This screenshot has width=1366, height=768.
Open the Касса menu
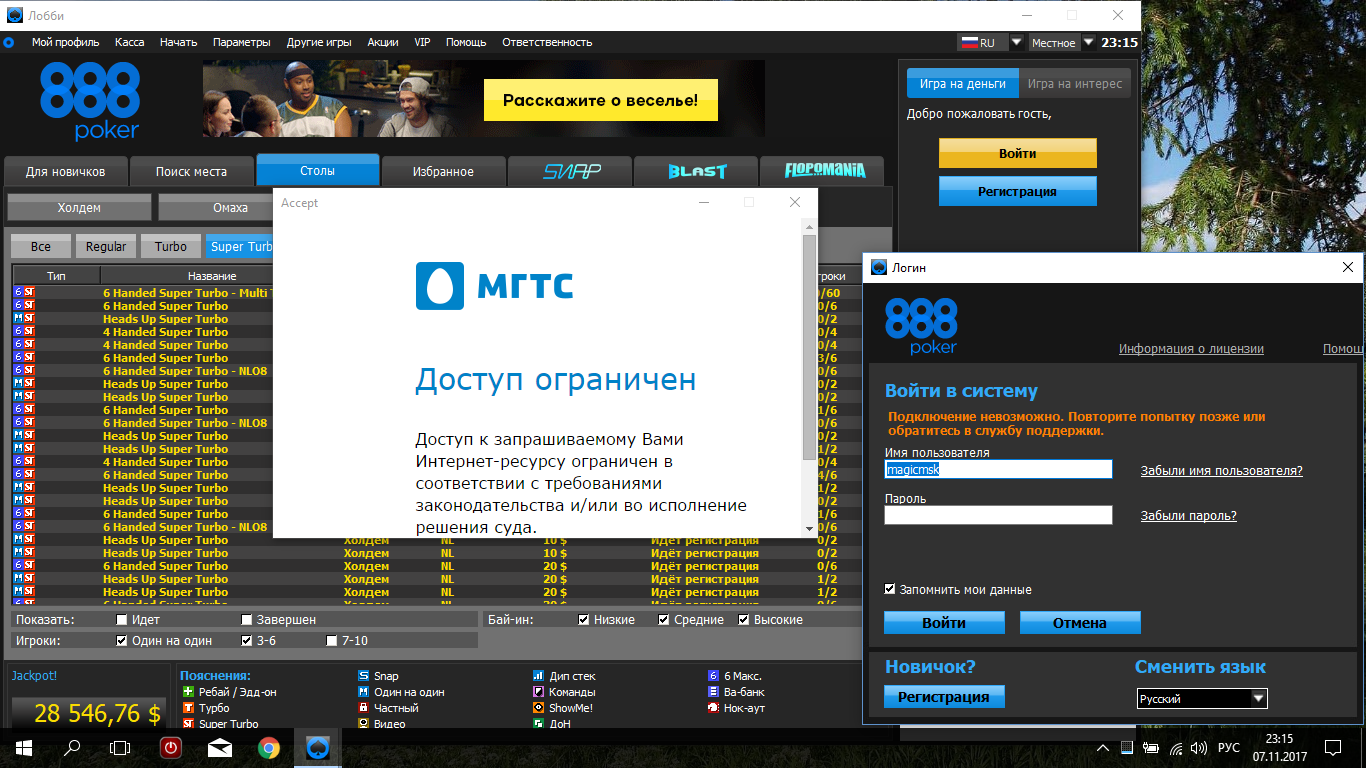(x=130, y=42)
